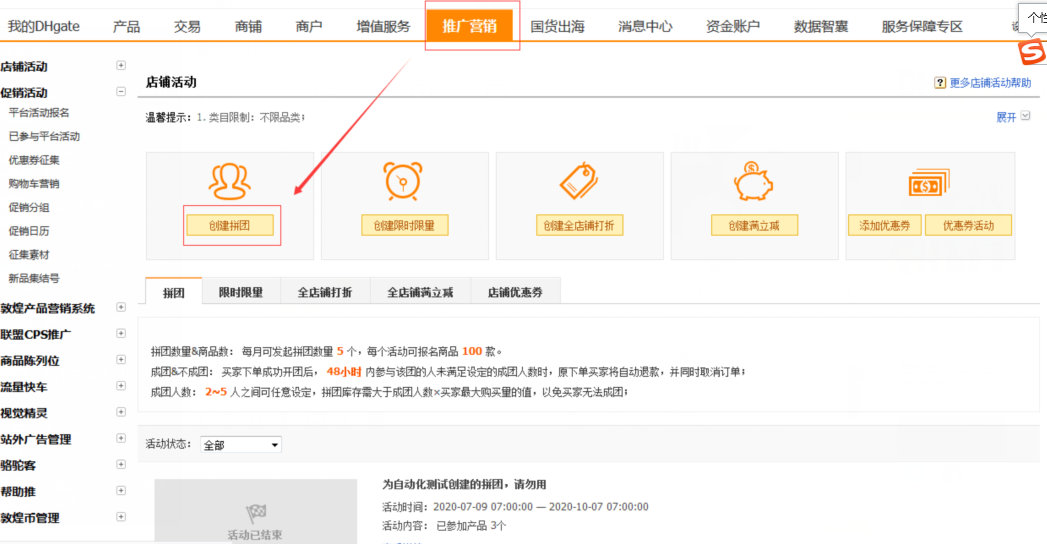Click the Sogou S input icon
This screenshot has width=1047, height=544.
(x=1032, y=52)
